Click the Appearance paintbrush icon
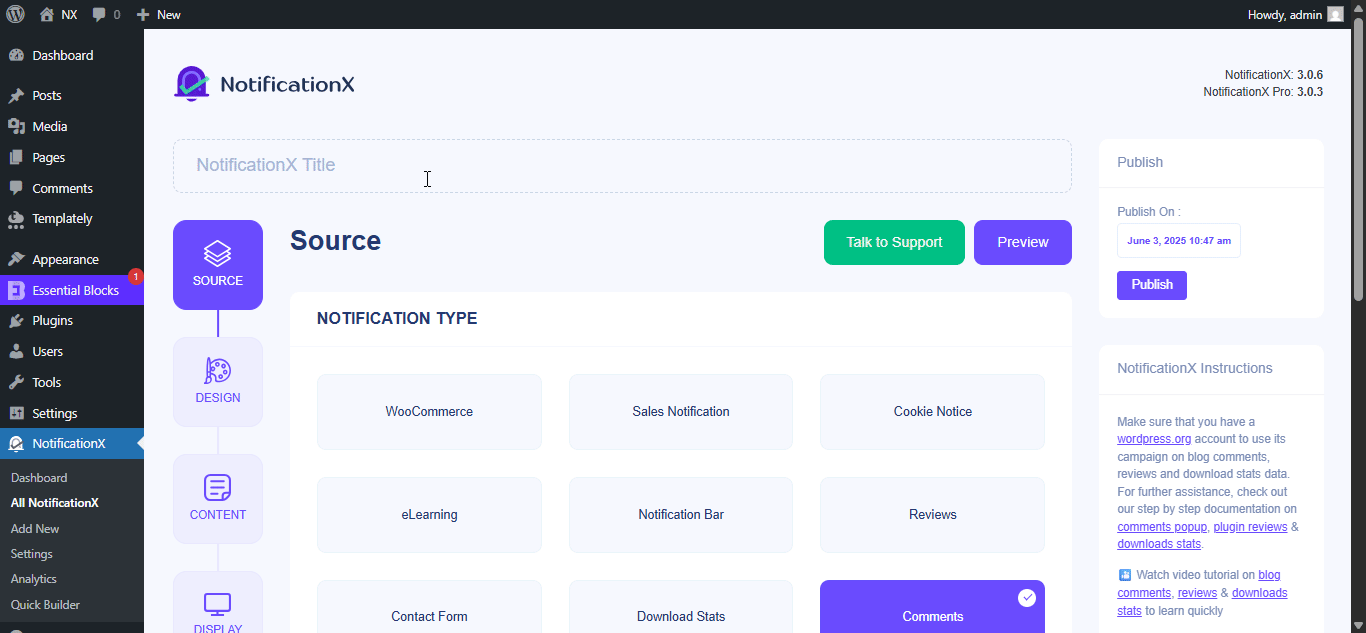The width and height of the screenshot is (1366, 633). pyautogui.click(x=16, y=260)
